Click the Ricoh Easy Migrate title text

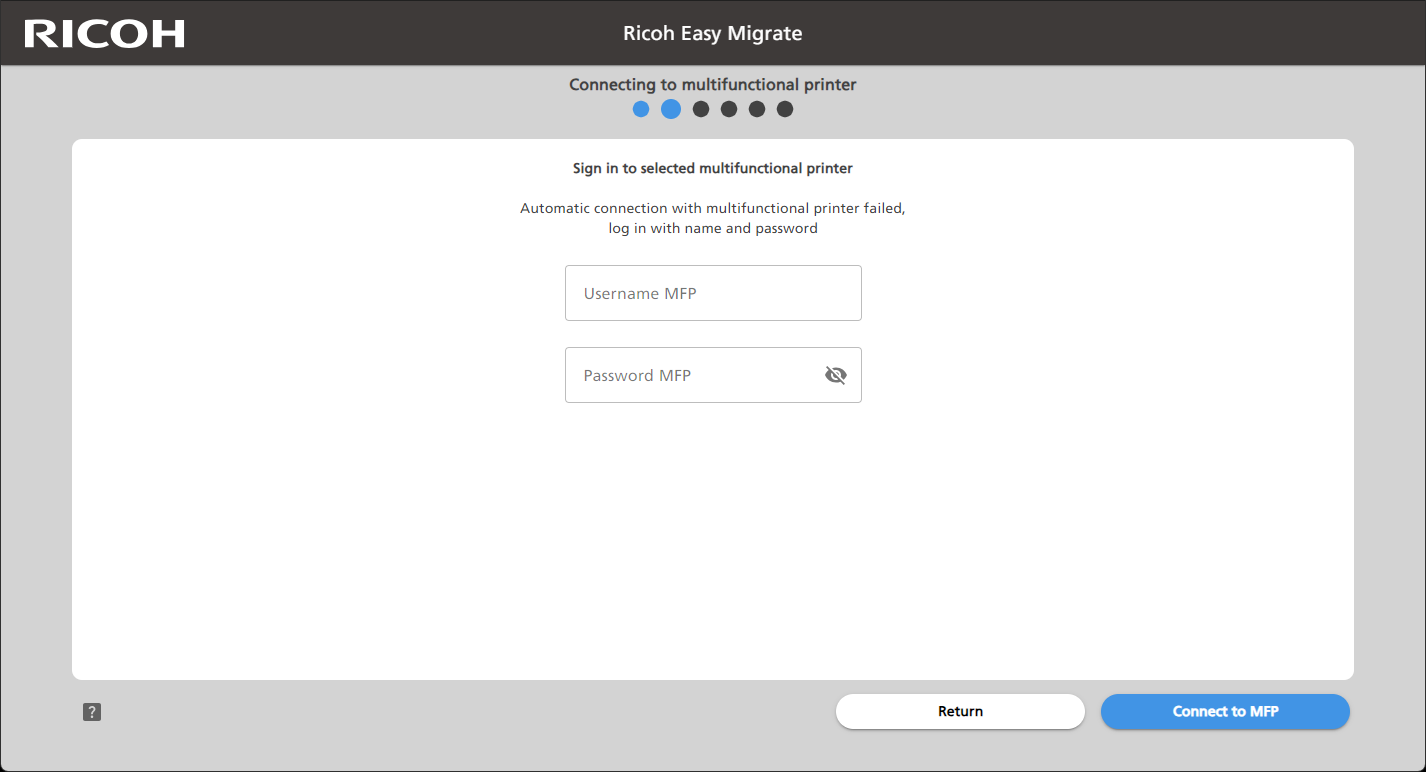click(712, 34)
